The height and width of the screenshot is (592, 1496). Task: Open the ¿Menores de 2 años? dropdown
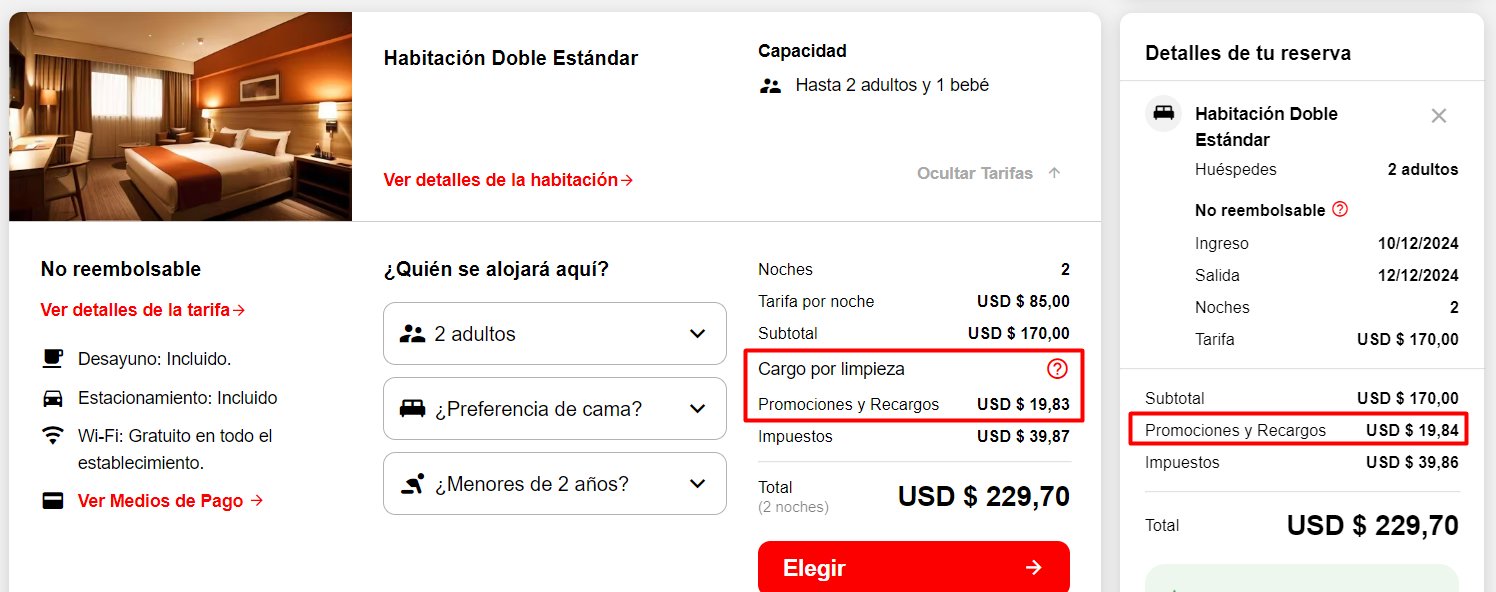554,484
